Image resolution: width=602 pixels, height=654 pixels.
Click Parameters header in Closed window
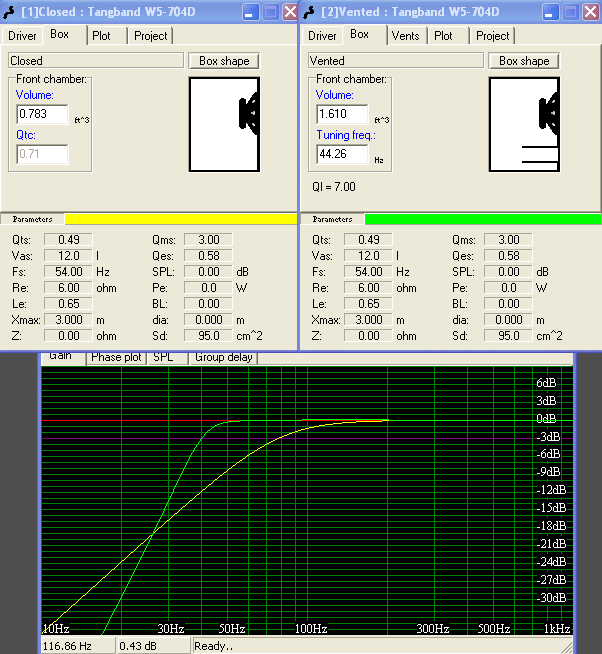tap(32, 219)
